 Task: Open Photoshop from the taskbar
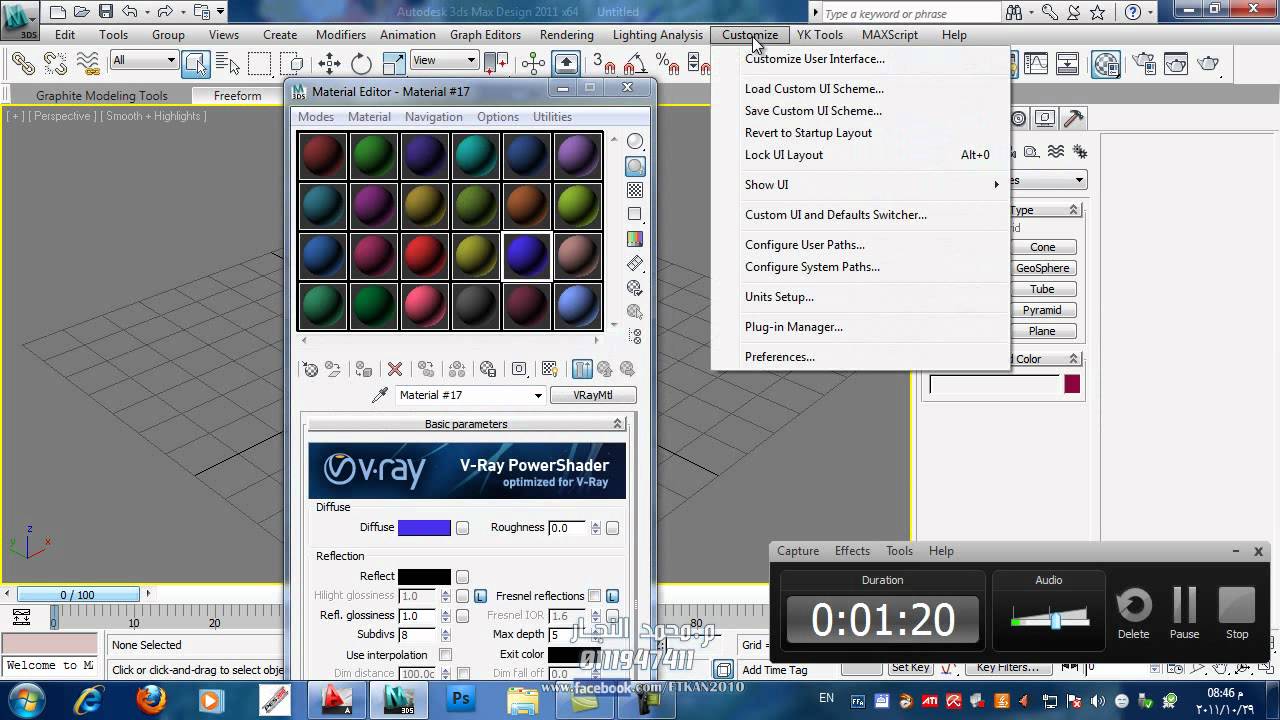click(x=461, y=700)
